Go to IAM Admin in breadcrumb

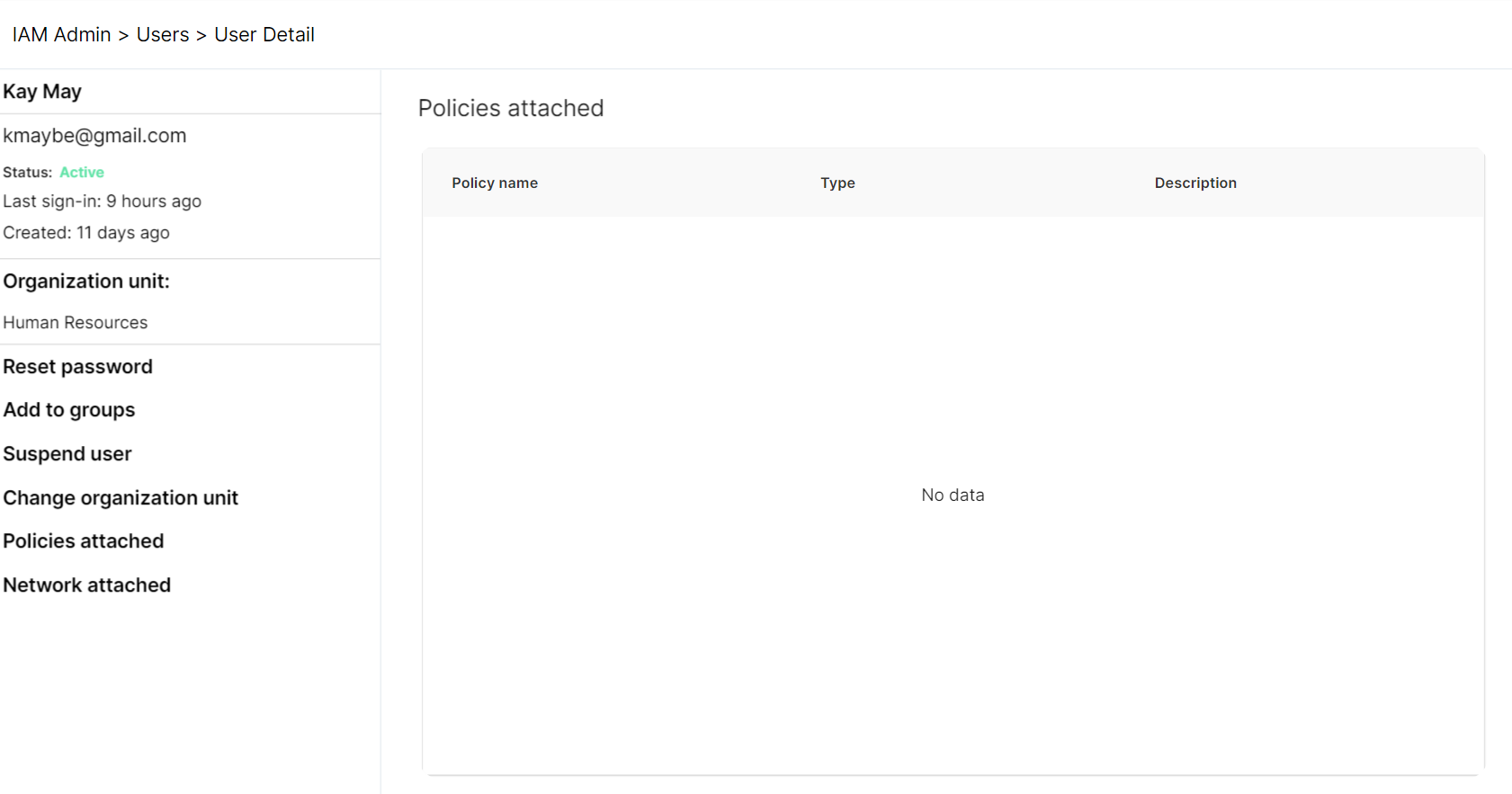tap(61, 35)
